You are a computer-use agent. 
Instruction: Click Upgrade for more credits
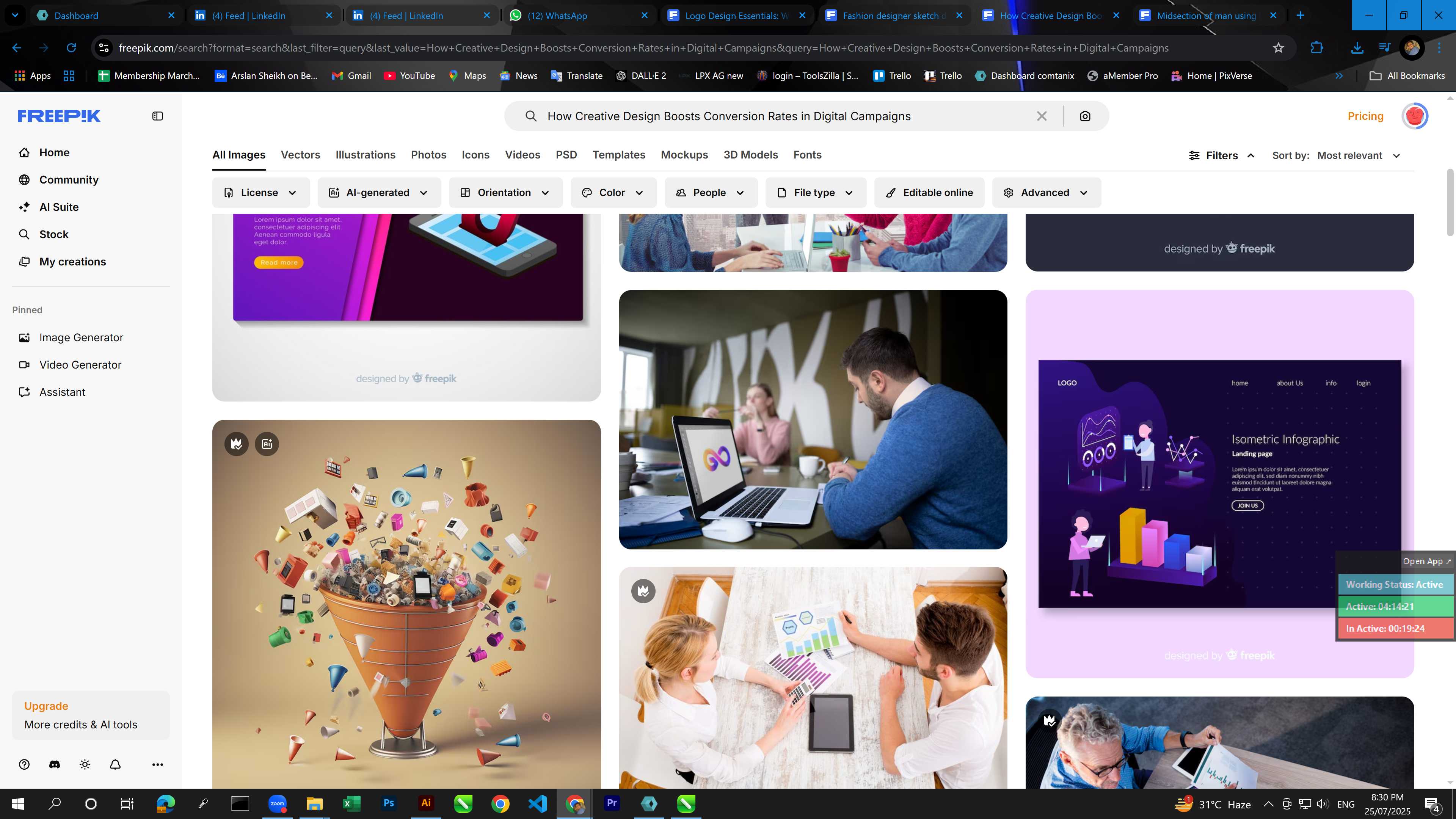pos(91,715)
